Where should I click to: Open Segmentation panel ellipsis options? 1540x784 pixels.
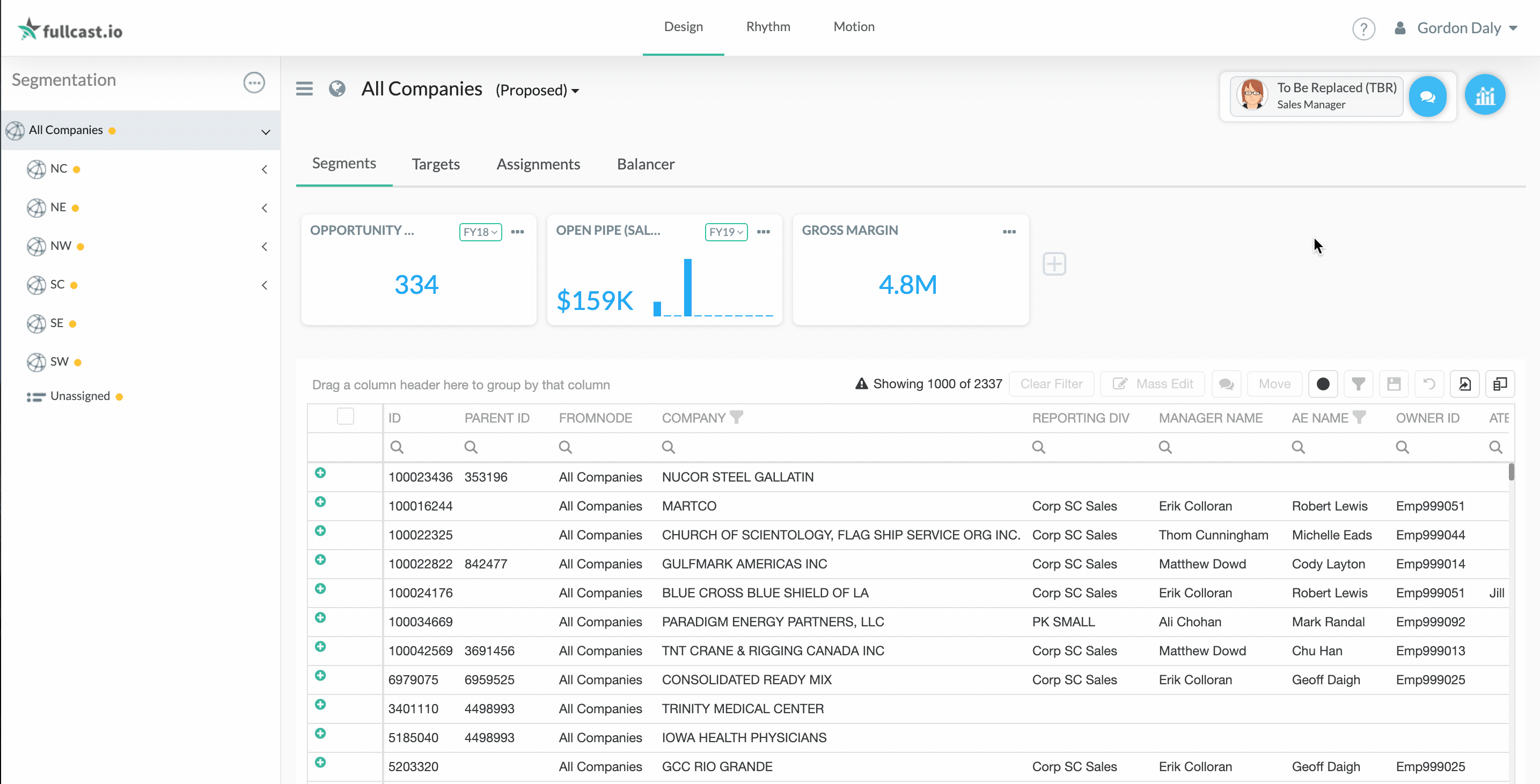pos(254,83)
